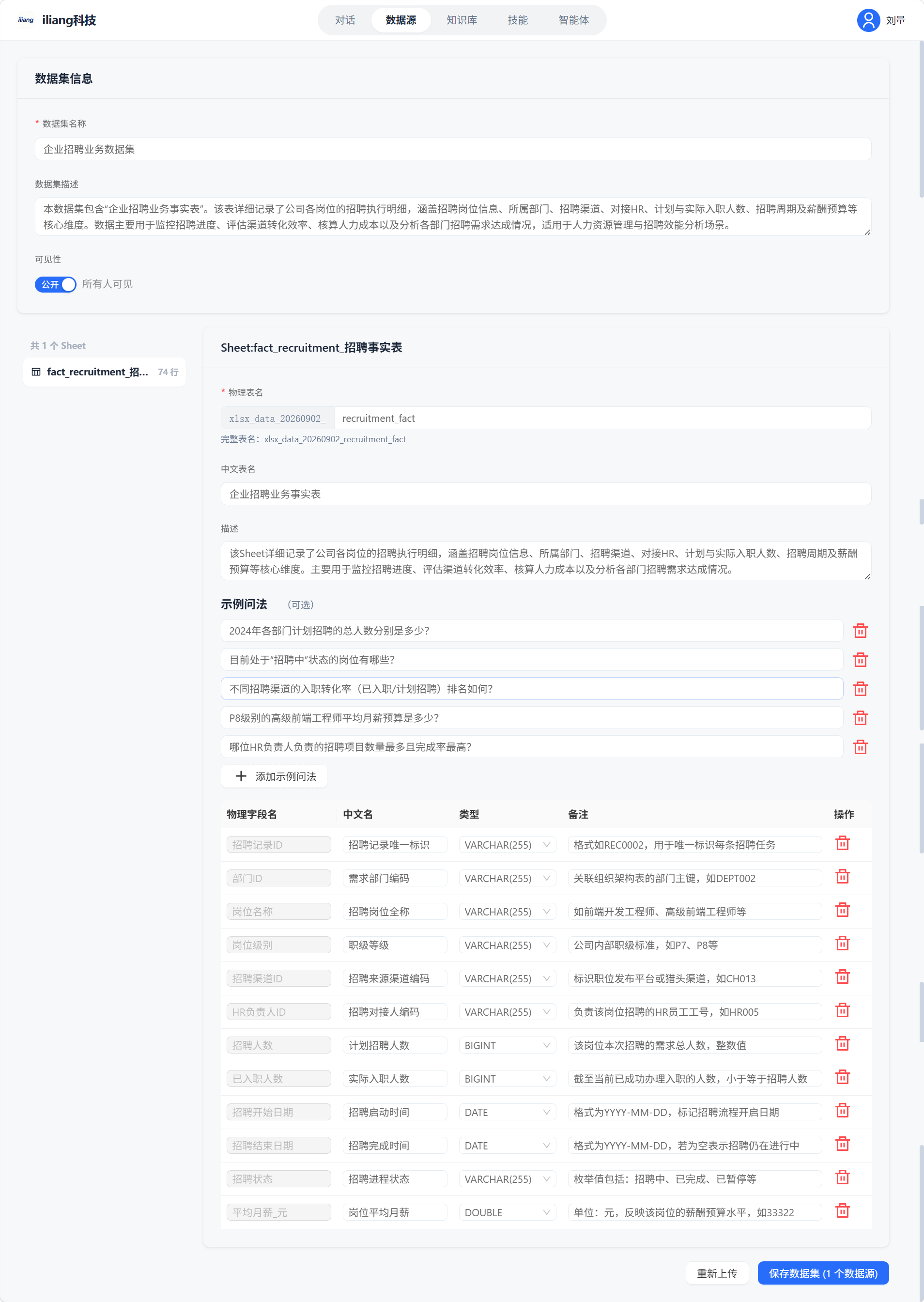The height and width of the screenshot is (1302, 924).
Task: Delete the 招聘渠道ID field row
Action: (x=842, y=977)
